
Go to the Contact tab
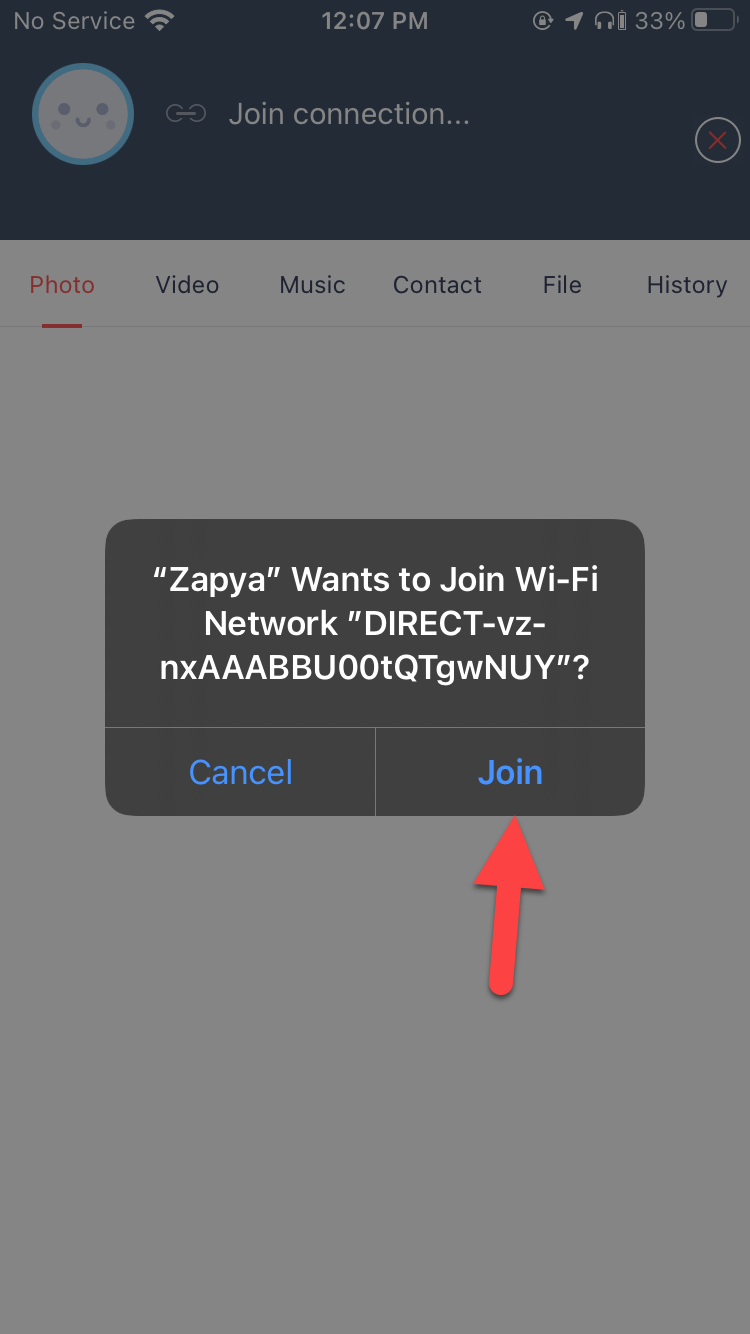437,285
